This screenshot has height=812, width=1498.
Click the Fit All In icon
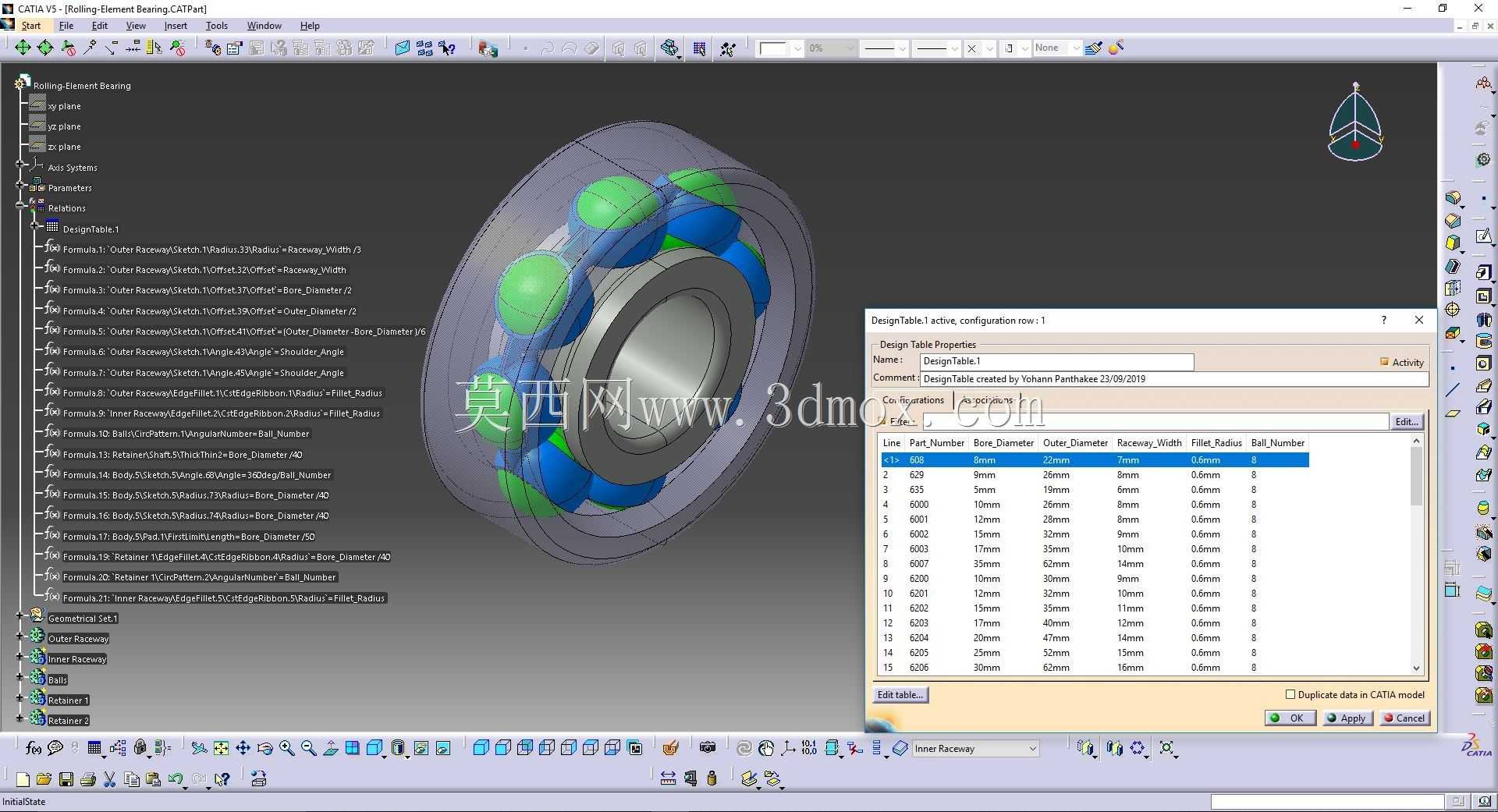(x=221, y=748)
